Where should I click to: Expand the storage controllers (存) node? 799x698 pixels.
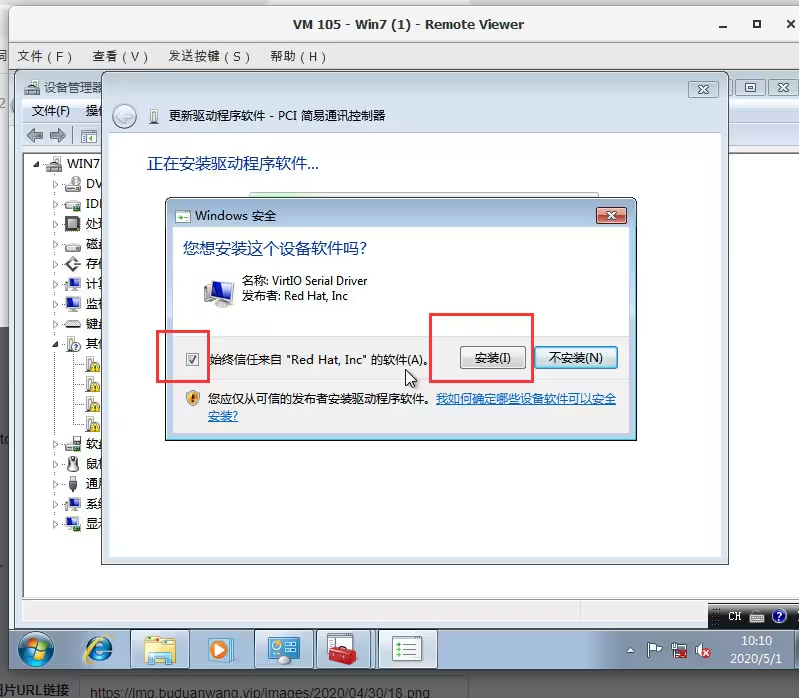click(x=55, y=264)
